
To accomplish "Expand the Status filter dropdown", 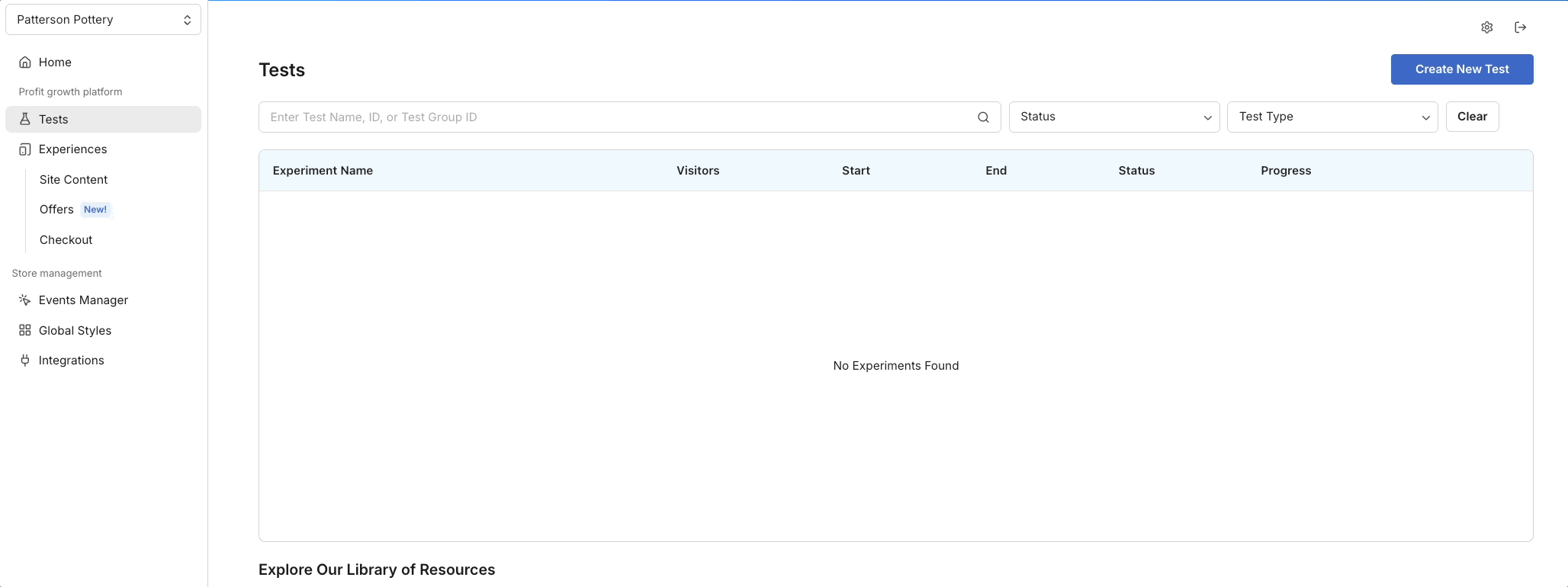I will pos(1113,117).
